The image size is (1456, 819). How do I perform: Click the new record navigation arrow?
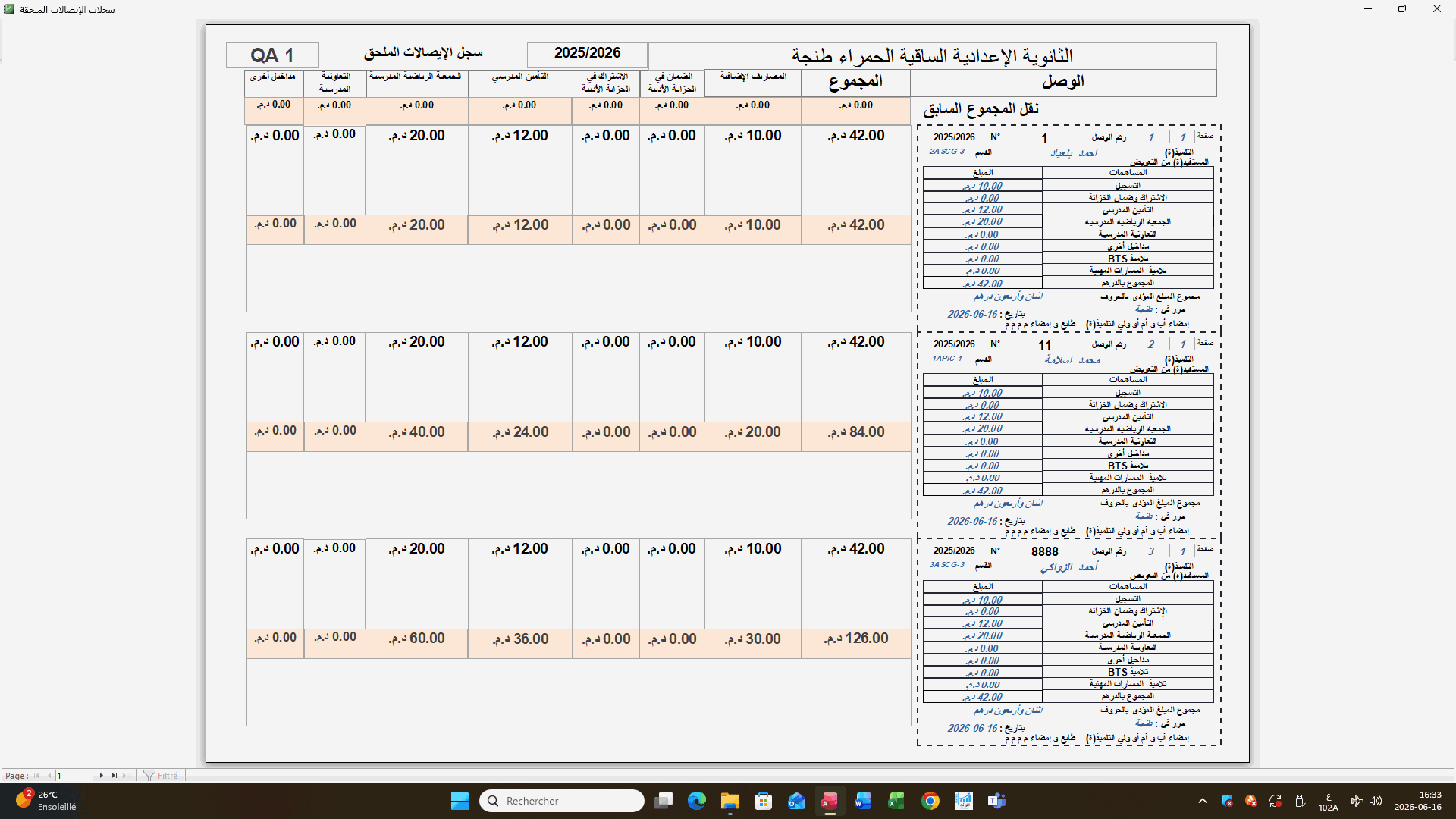tap(126, 776)
